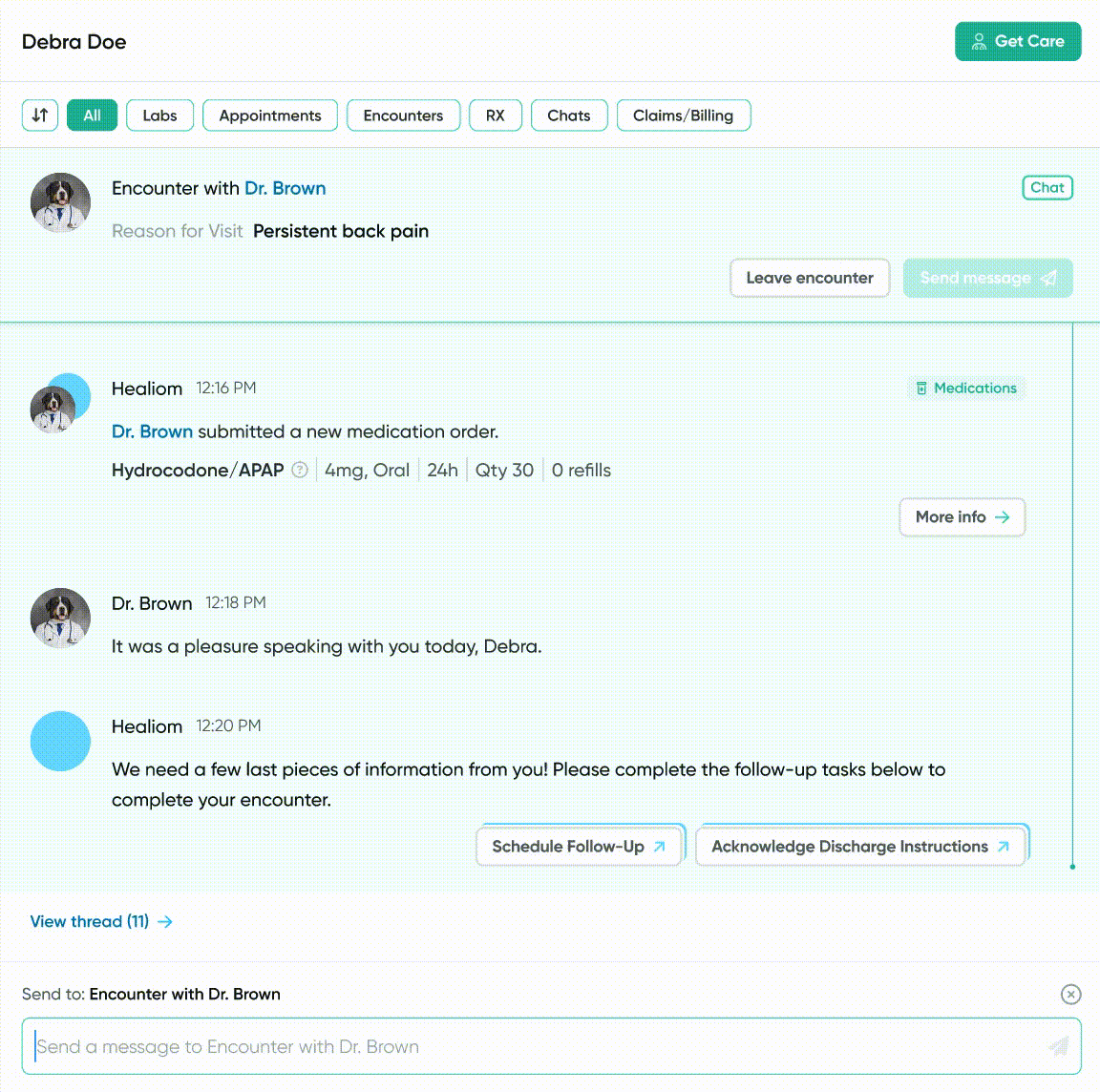Toggle the Labs filter chip
This screenshot has width=1100, height=1092.
(x=159, y=115)
